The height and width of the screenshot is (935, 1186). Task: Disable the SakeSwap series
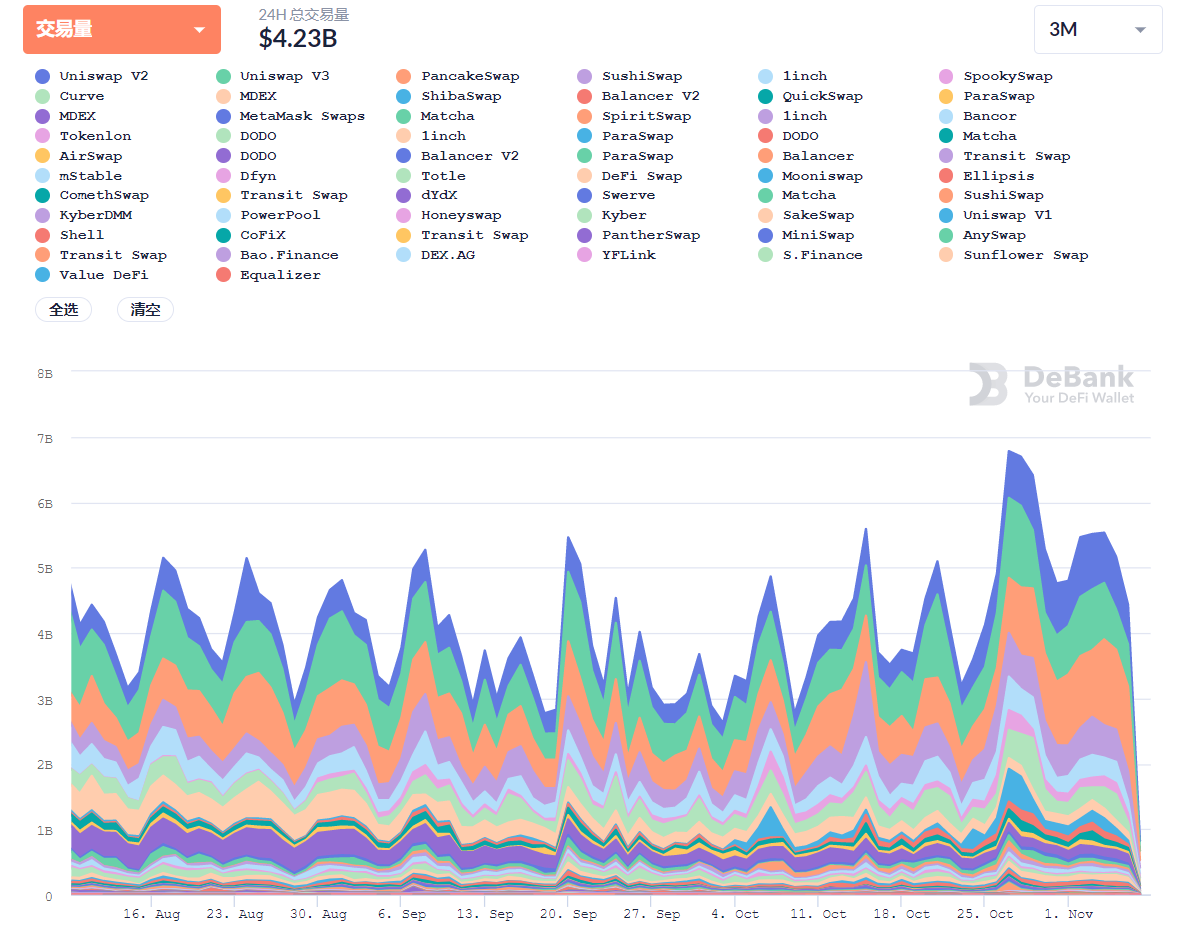806,215
